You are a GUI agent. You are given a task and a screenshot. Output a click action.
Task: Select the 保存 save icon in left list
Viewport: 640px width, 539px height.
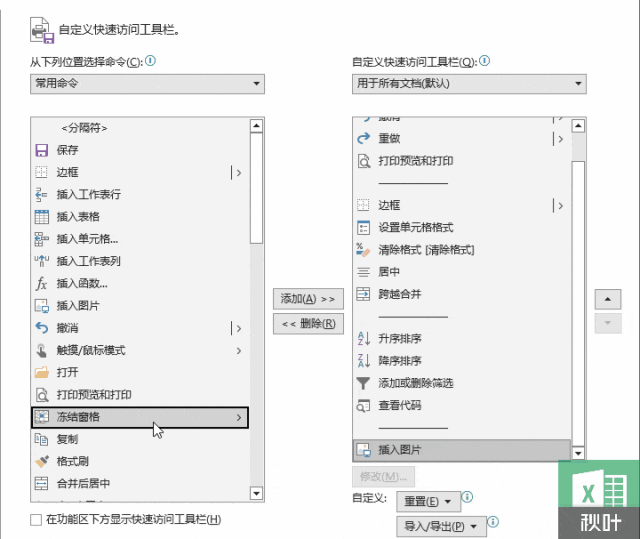42,150
